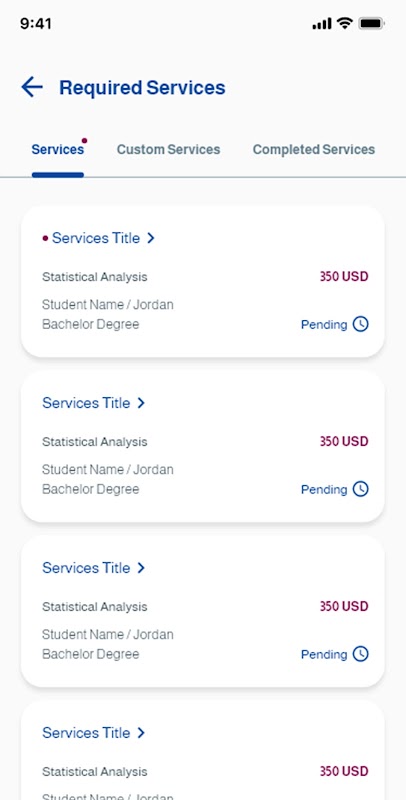Open the second Services Title link

(x=86, y=403)
